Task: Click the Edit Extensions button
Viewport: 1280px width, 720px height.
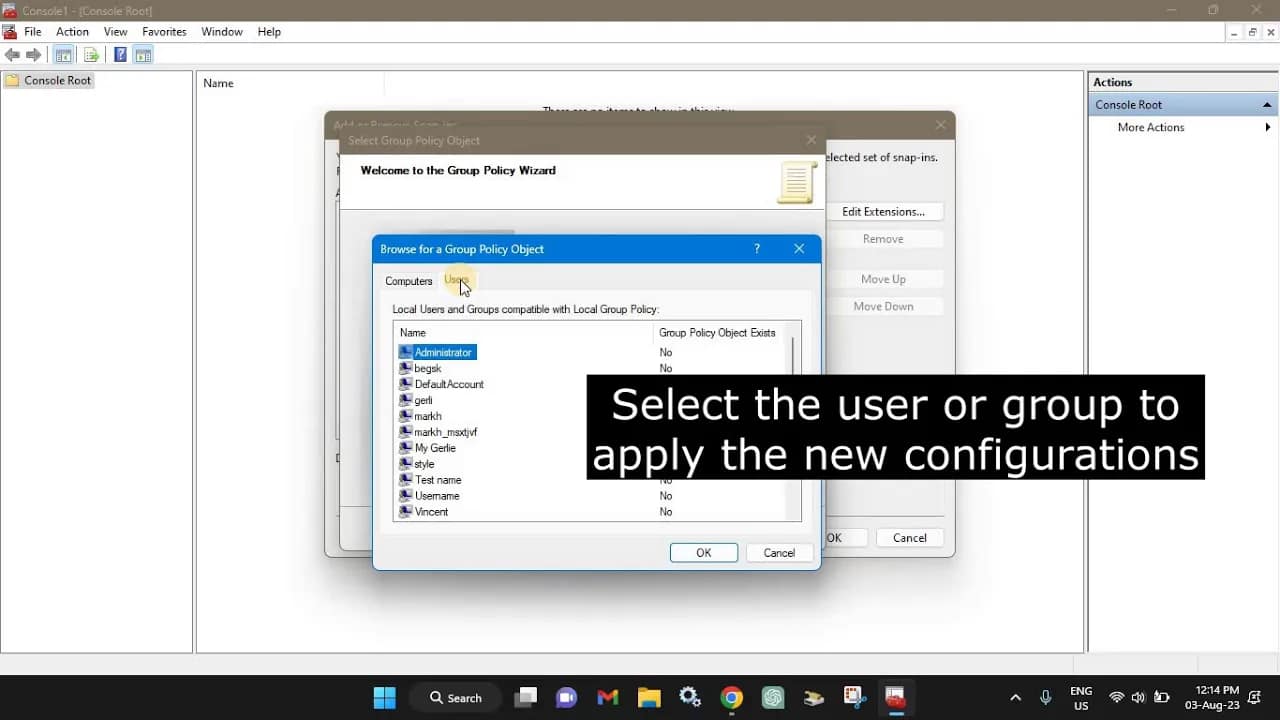Action: point(885,211)
